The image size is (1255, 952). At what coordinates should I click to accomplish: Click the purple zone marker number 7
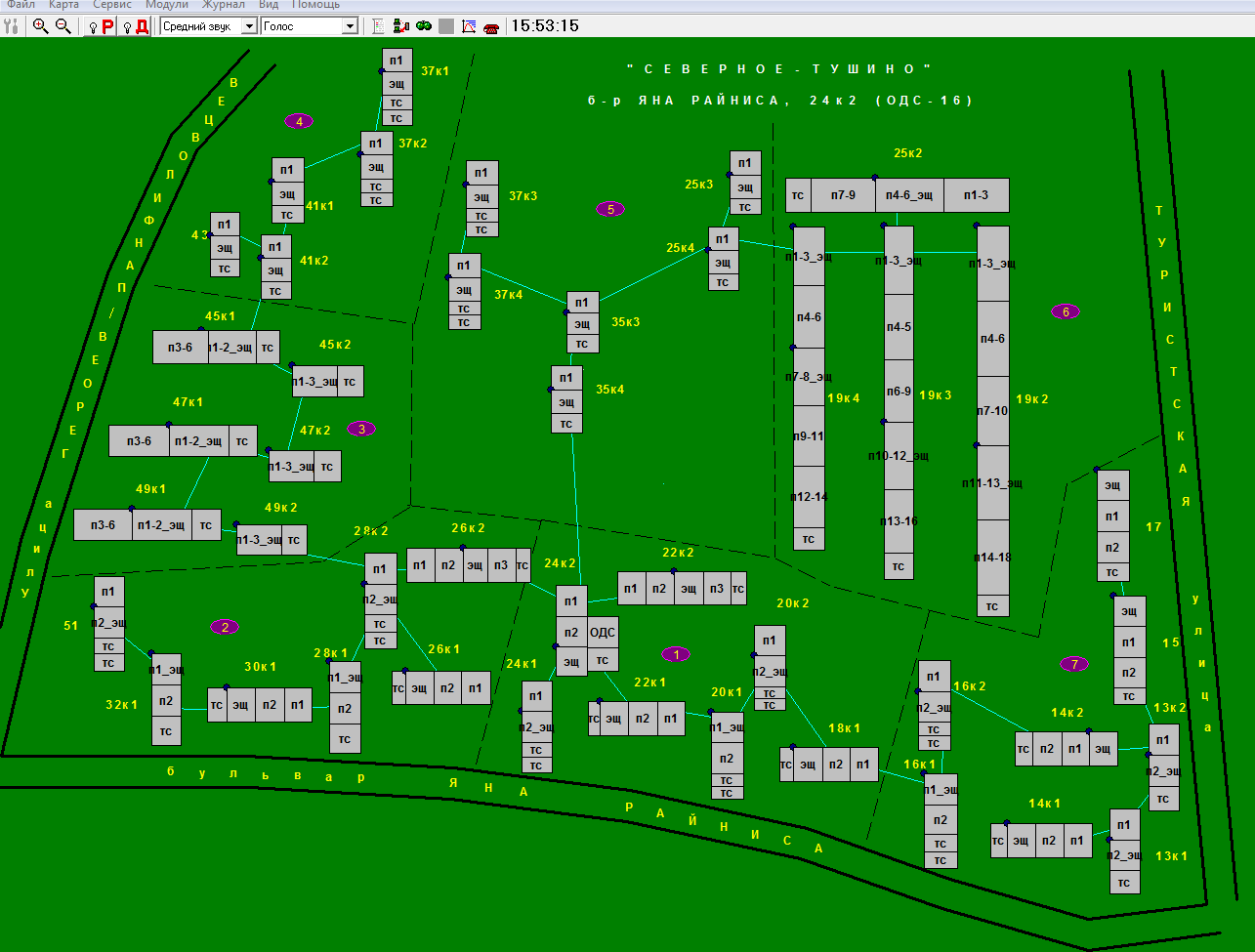pyautogui.click(x=1074, y=664)
